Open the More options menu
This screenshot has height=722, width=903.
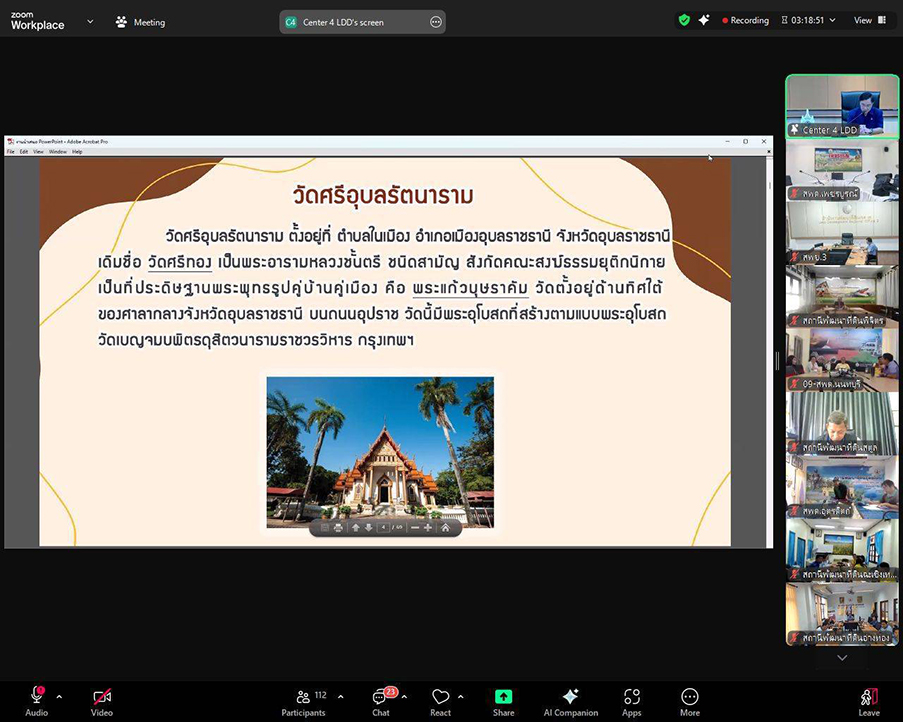click(x=689, y=701)
